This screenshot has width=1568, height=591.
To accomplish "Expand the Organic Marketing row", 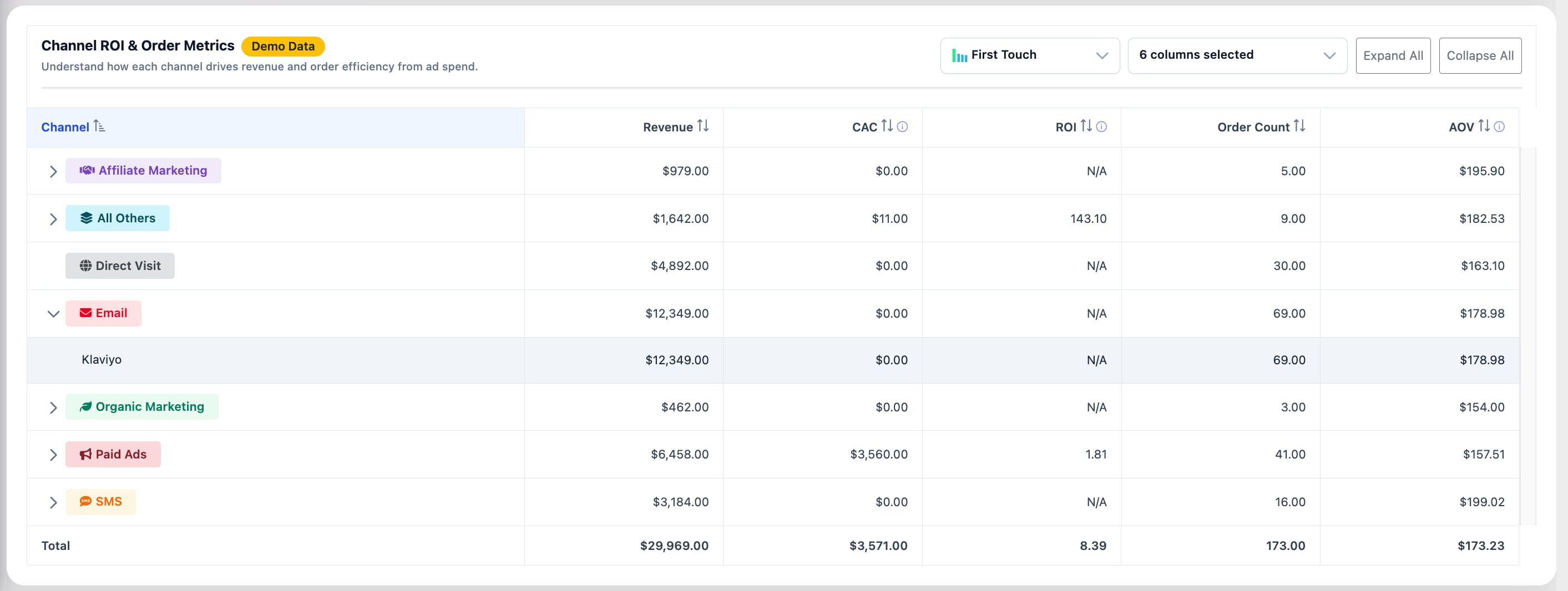I will tap(54, 407).
